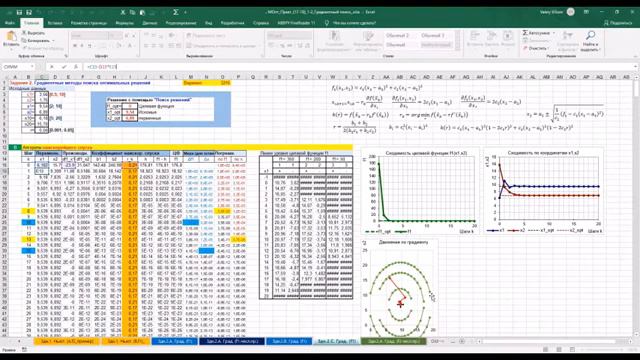Open the first blue sheet tab Зад.2.А Град.

click(174, 341)
